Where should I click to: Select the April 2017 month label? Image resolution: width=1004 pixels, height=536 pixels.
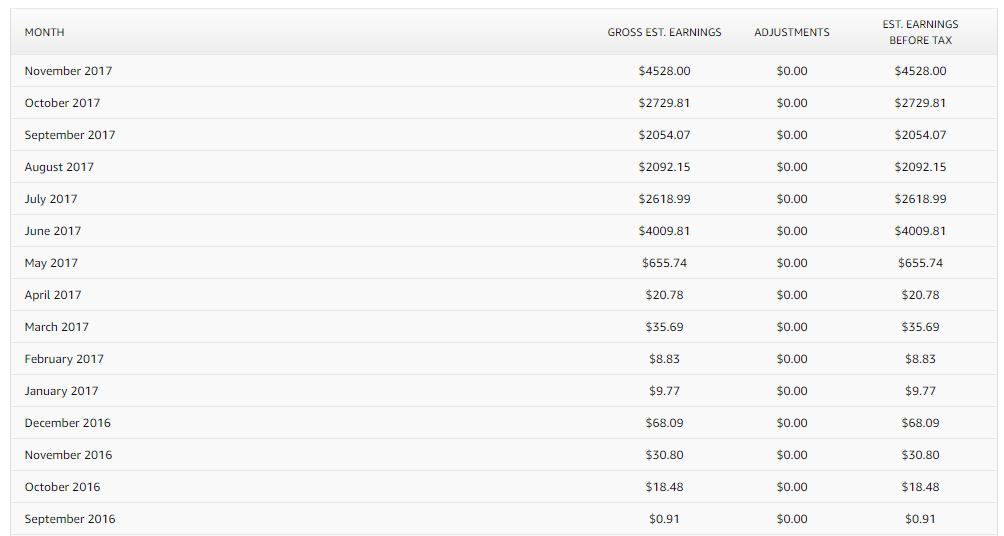pyautogui.click(x=53, y=295)
